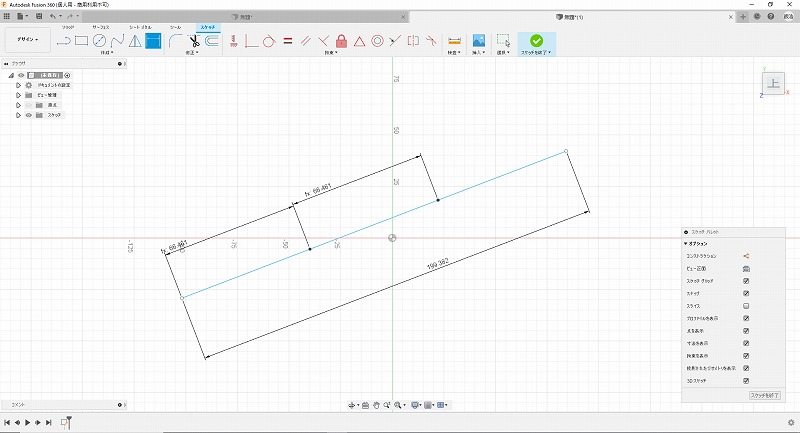The image size is (800, 433).
Task: Click the Insert image icon
Action: tap(479, 41)
